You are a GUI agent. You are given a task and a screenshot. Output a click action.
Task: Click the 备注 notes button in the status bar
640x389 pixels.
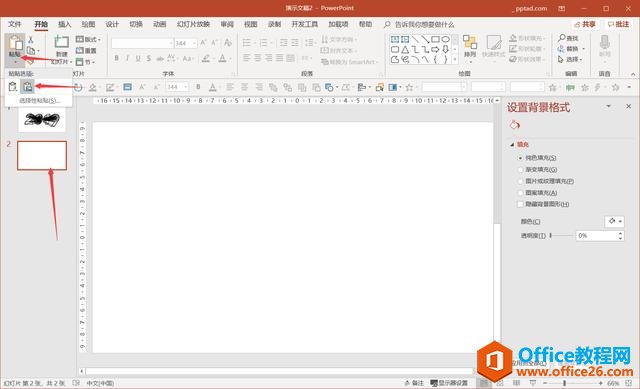point(414,383)
